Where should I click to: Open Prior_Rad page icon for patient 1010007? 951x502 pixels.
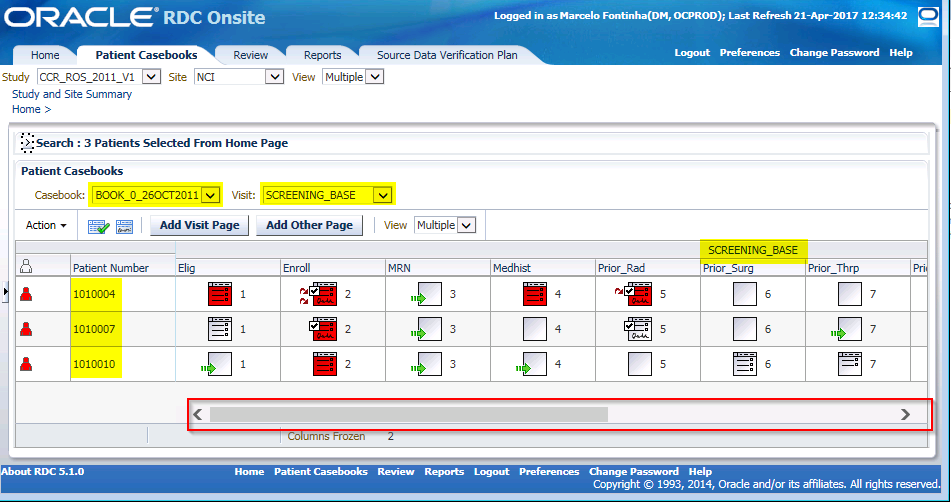[x=638, y=329]
